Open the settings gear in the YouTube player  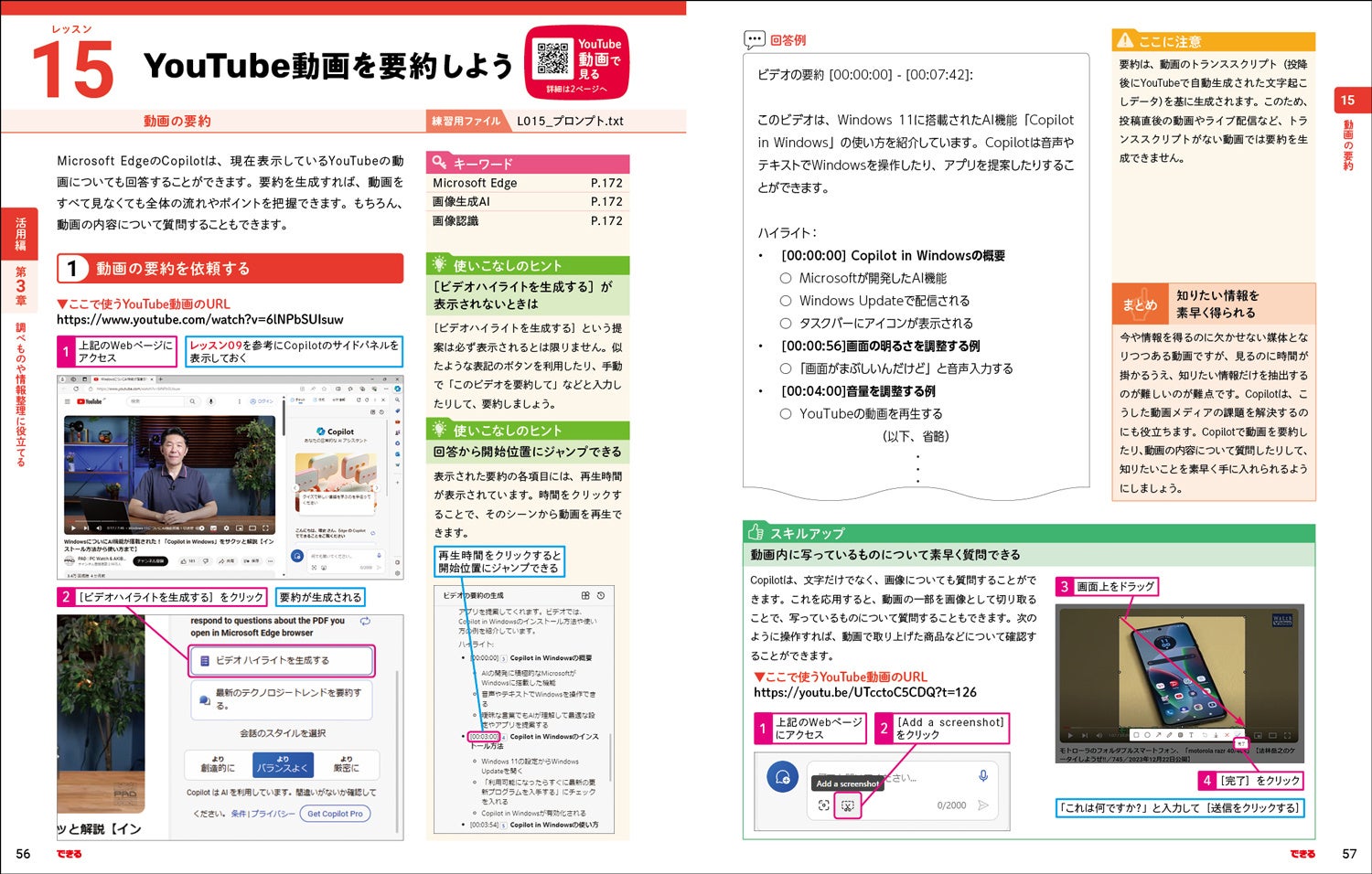[226, 528]
